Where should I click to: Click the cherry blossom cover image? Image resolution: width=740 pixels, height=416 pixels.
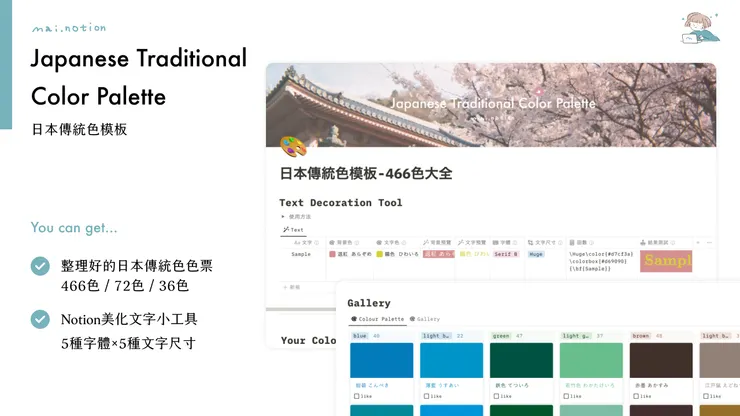(491, 105)
